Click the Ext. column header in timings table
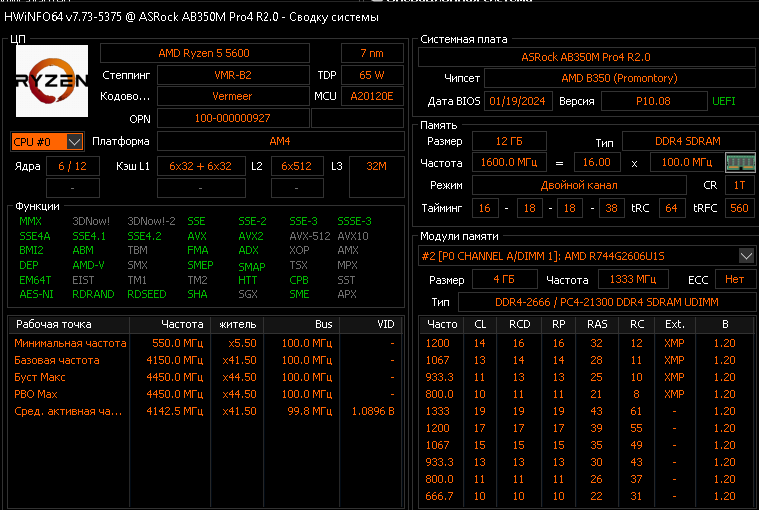 pos(674,324)
